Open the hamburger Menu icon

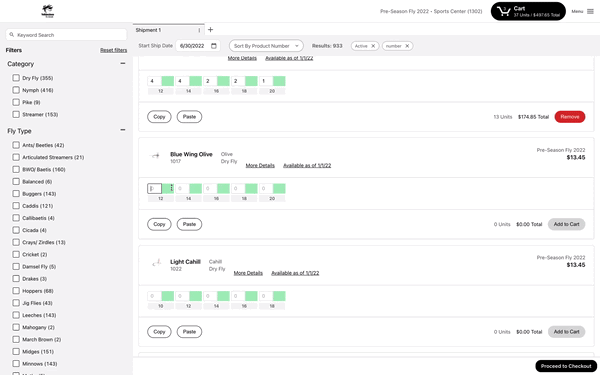[590, 11]
